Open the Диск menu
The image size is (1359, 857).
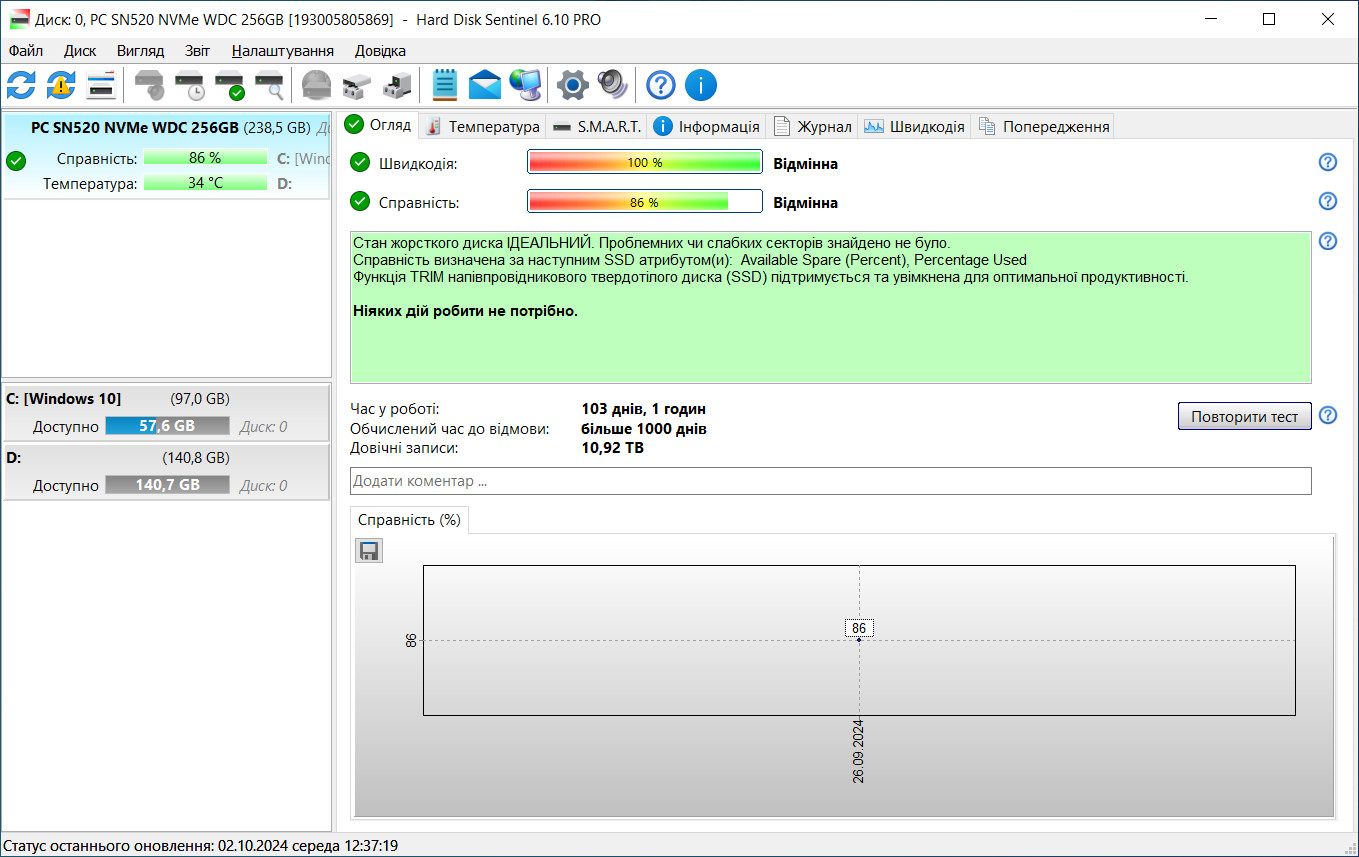click(80, 51)
